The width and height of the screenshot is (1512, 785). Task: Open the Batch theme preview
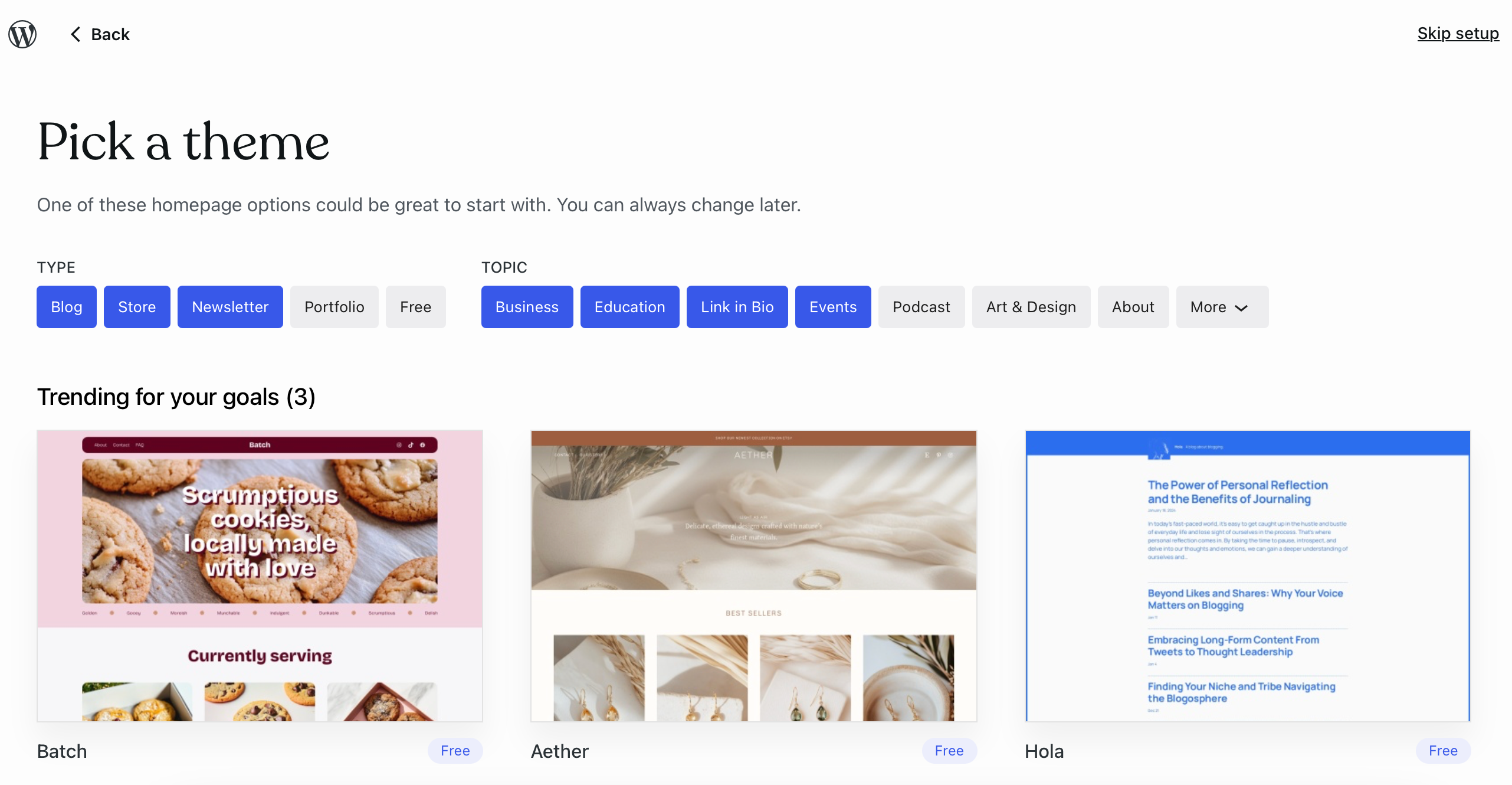click(260, 575)
